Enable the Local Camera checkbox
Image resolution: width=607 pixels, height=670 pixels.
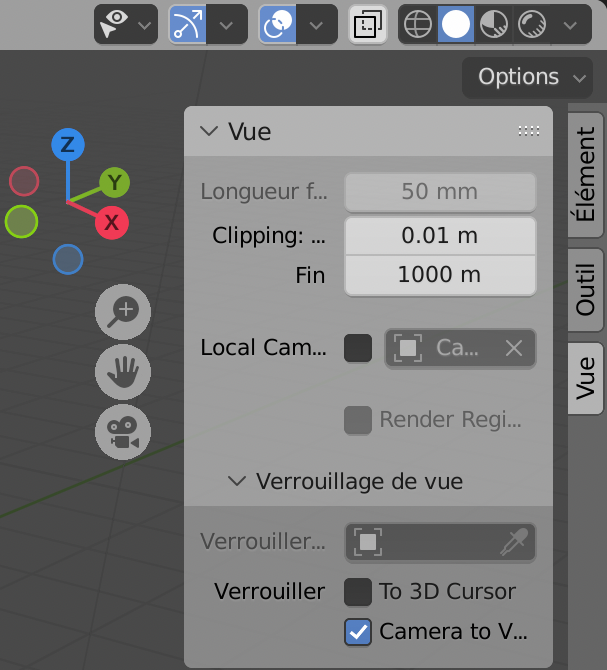pos(358,348)
